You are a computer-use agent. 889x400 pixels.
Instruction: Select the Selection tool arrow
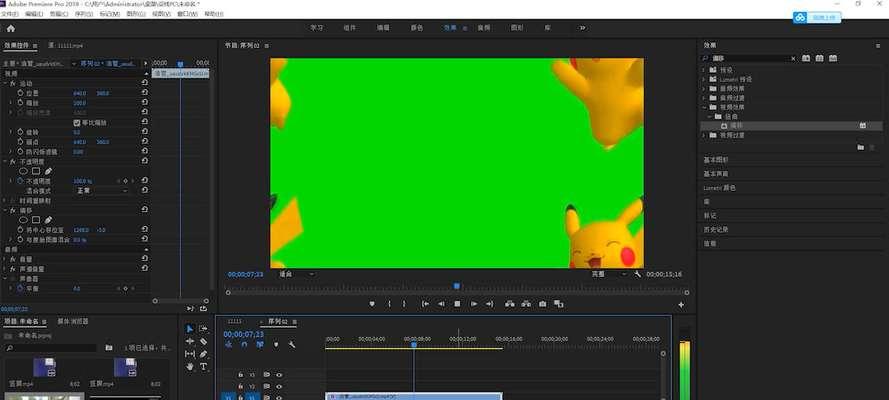[190, 329]
